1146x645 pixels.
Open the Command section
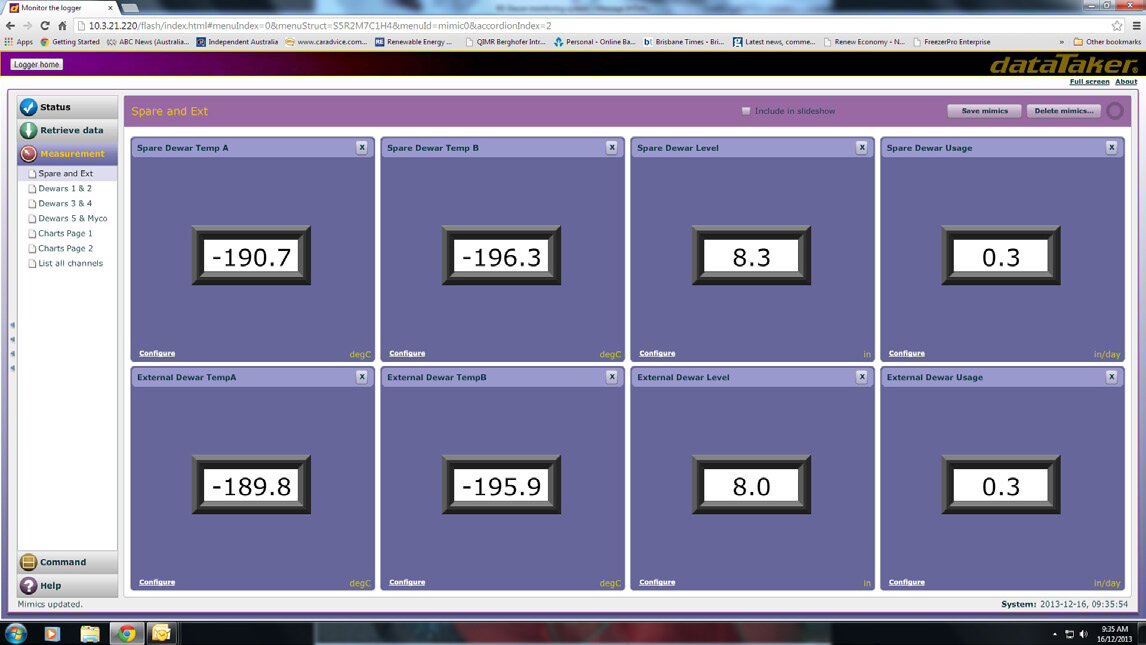67,562
